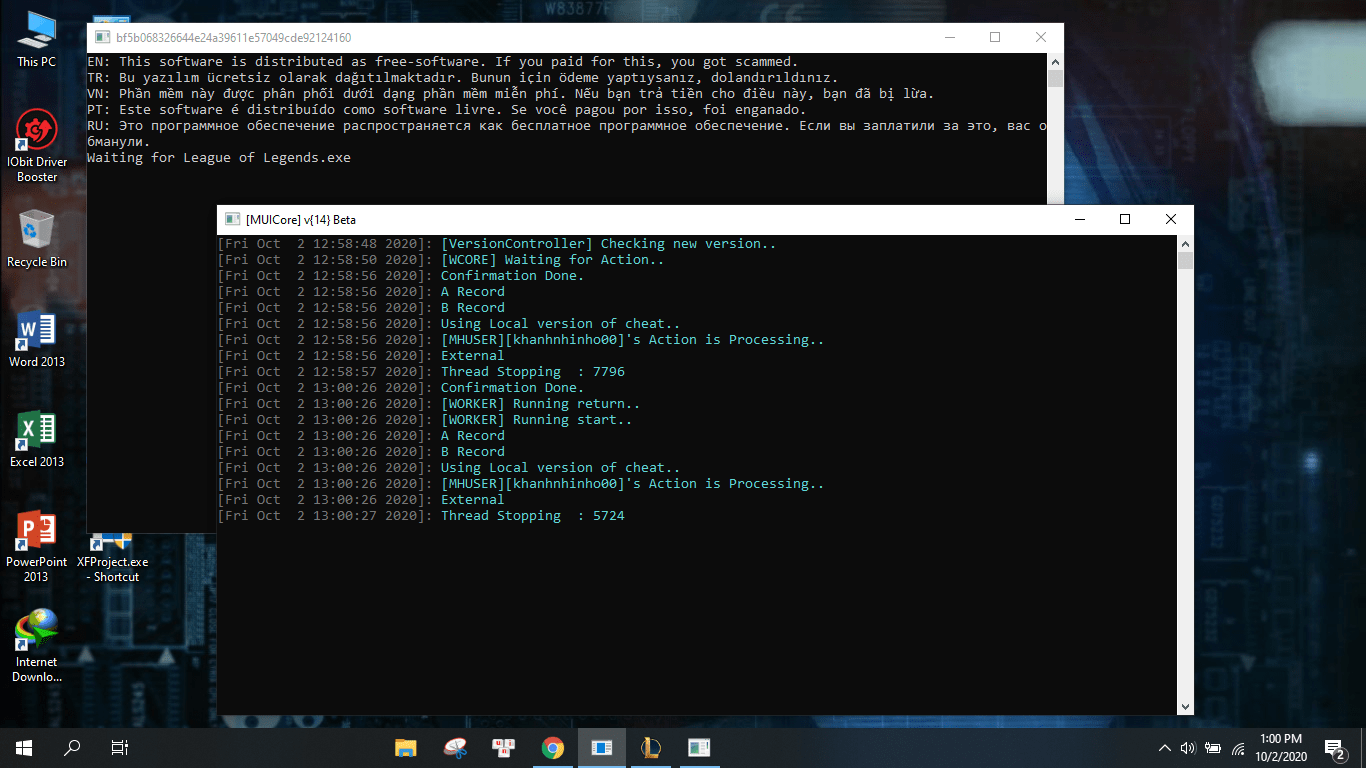The width and height of the screenshot is (1366, 768).
Task: Click the volume tray icon
Action: 1188,747
